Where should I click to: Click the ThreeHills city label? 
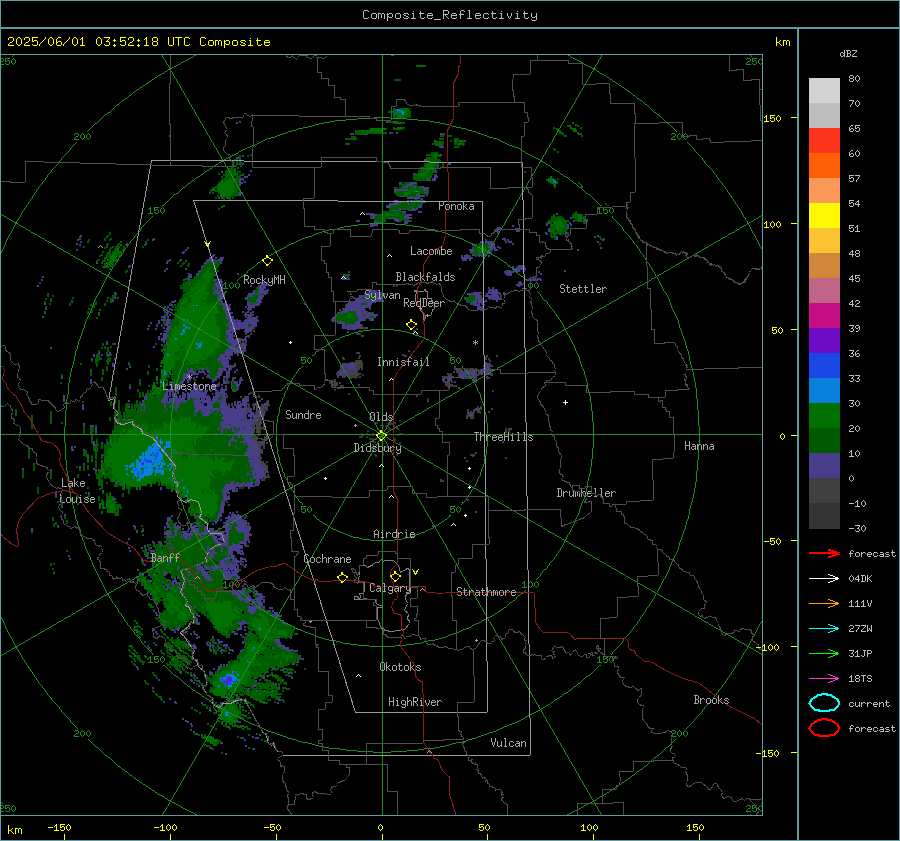coord(503,437)
